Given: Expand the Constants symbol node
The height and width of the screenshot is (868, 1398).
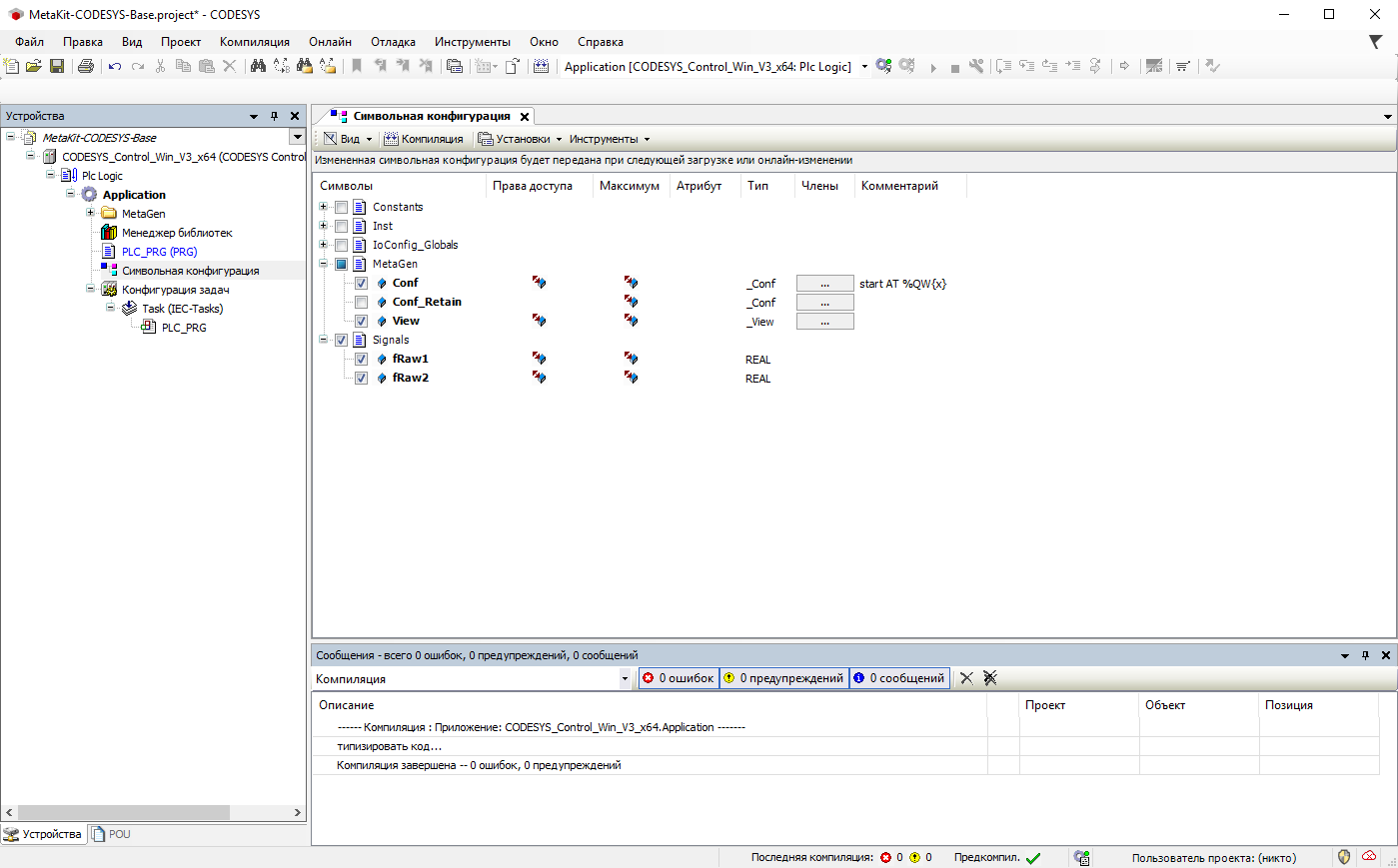Looking at the screenshot, I should (323, 207).
